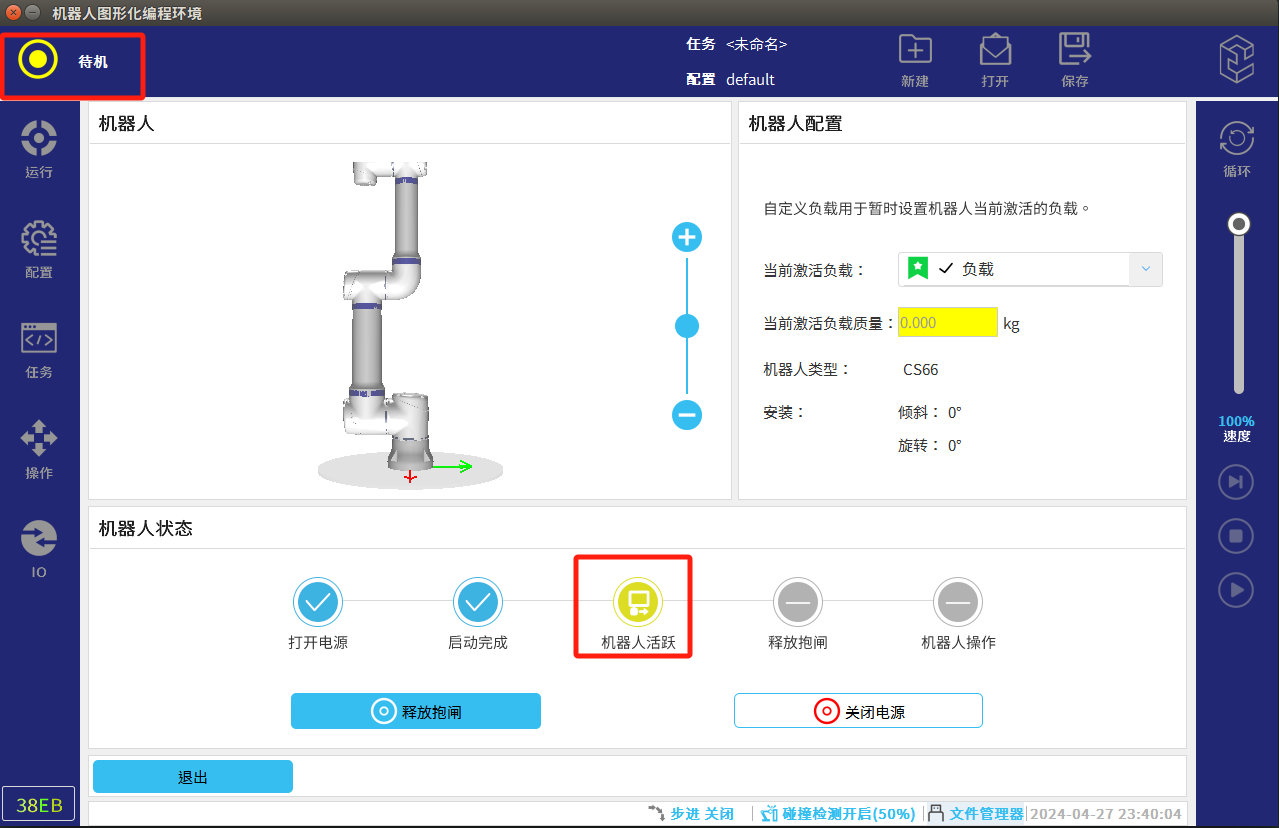Open the Operation (操作) jog panel

tap(39, 449)
